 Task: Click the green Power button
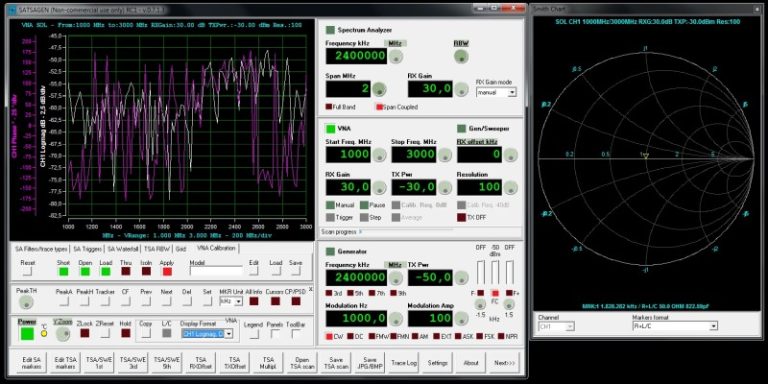click(27, 334)
